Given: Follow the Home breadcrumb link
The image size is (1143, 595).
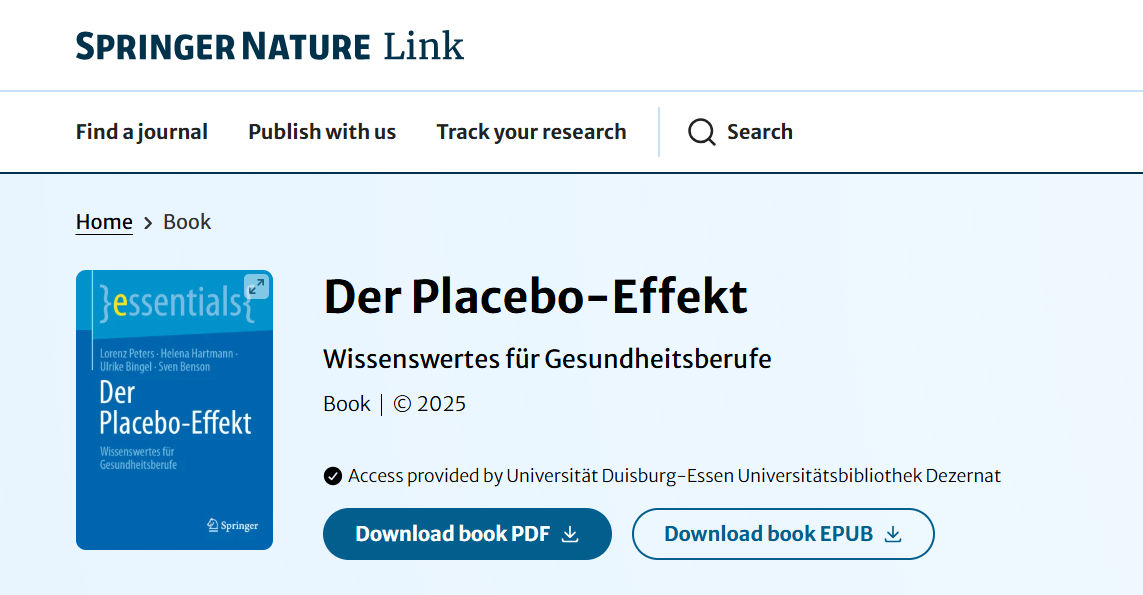Looking at the screenshot, I should 104,222.
